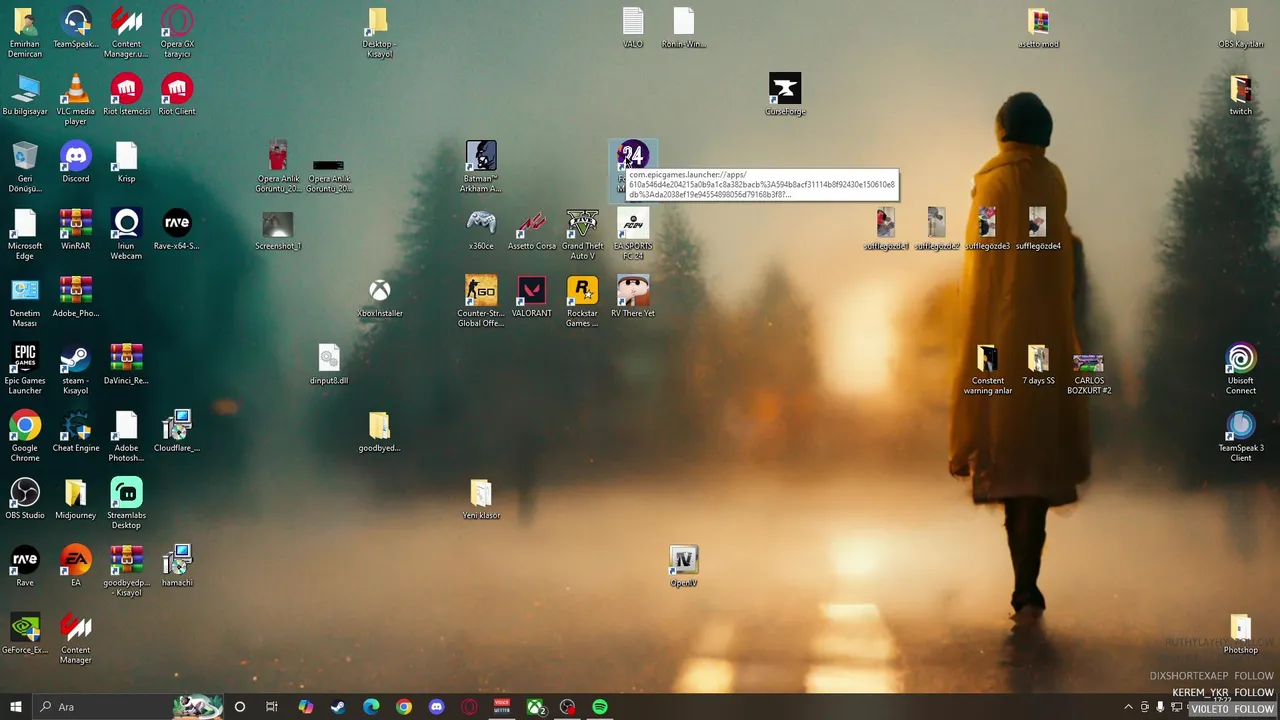
Task: Open Spotify from the taskbar
Action: point(600,707)
